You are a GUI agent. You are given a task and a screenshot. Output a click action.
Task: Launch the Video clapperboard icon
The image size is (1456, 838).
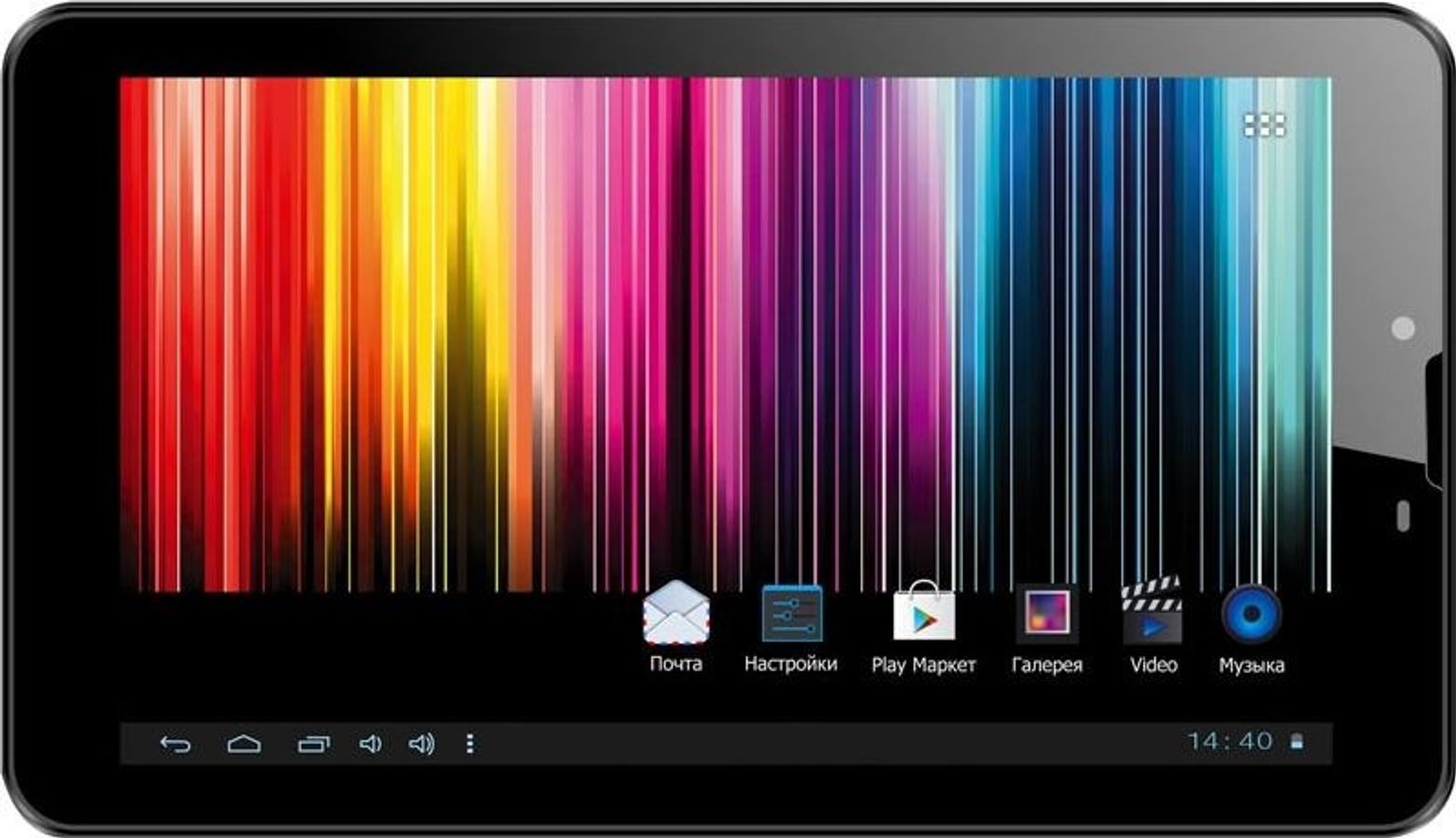coord(1152,613)
